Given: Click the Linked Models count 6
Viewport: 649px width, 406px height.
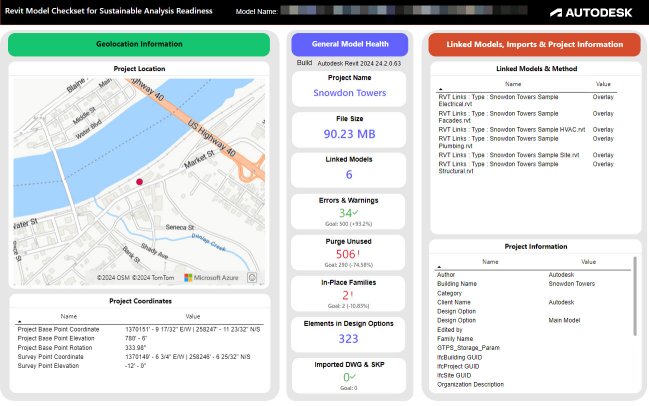Looking at the screenshot, I should (x=349, y=174).
